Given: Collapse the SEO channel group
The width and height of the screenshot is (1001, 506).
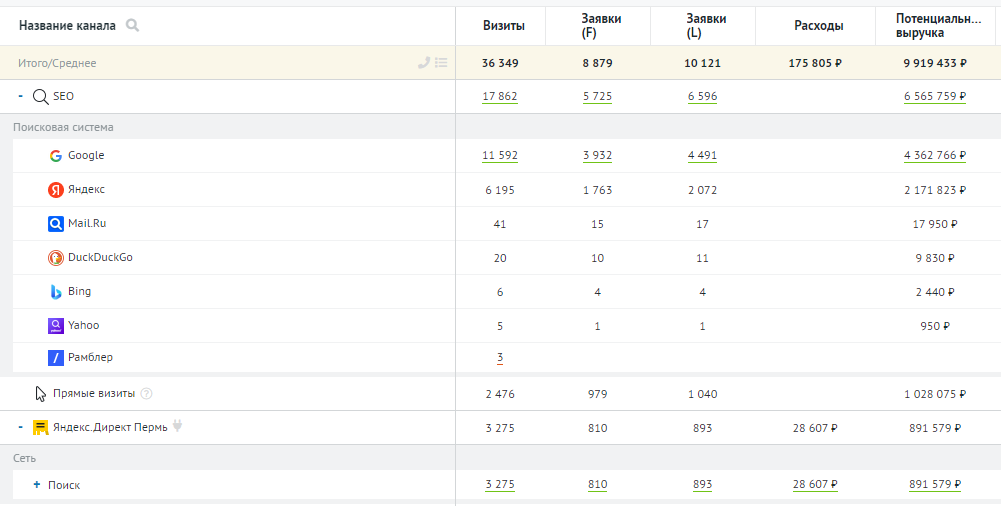Looking at the screenshot, I should [x=20, y=96].
